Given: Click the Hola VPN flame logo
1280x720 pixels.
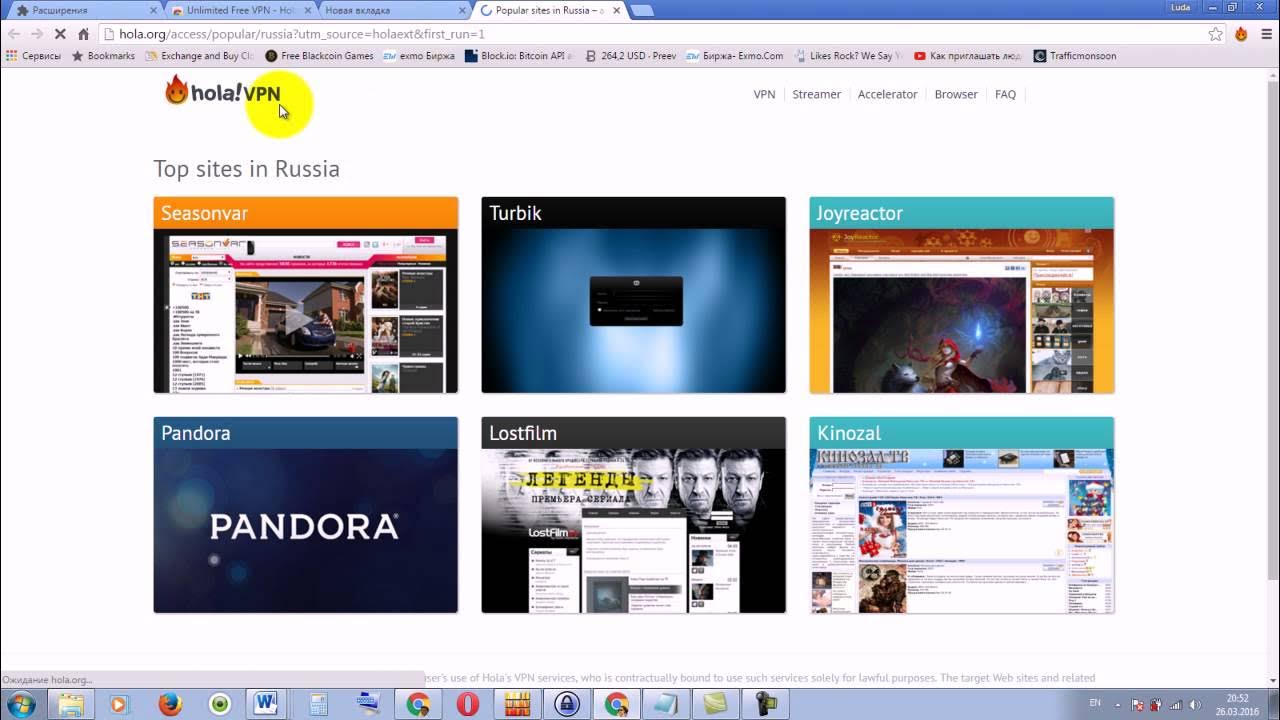Looking at the screenshot, I should pos(223,92).
